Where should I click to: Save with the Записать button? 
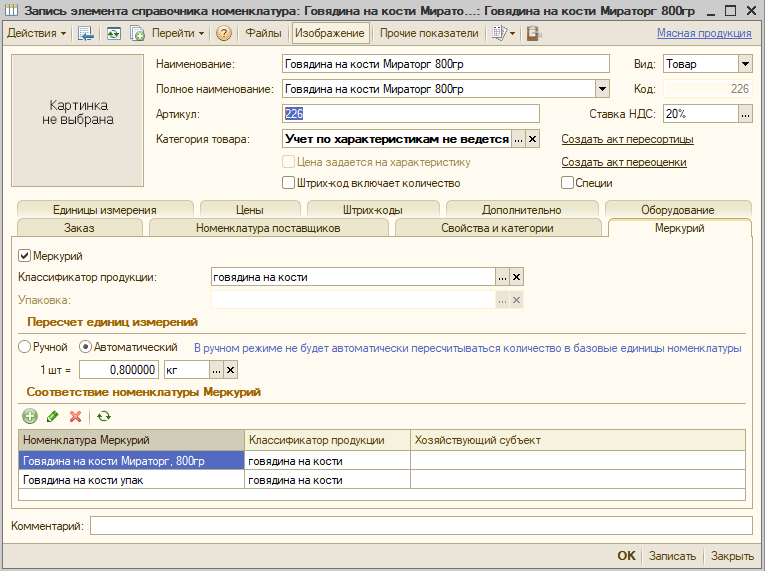click(x=672, y=556)
